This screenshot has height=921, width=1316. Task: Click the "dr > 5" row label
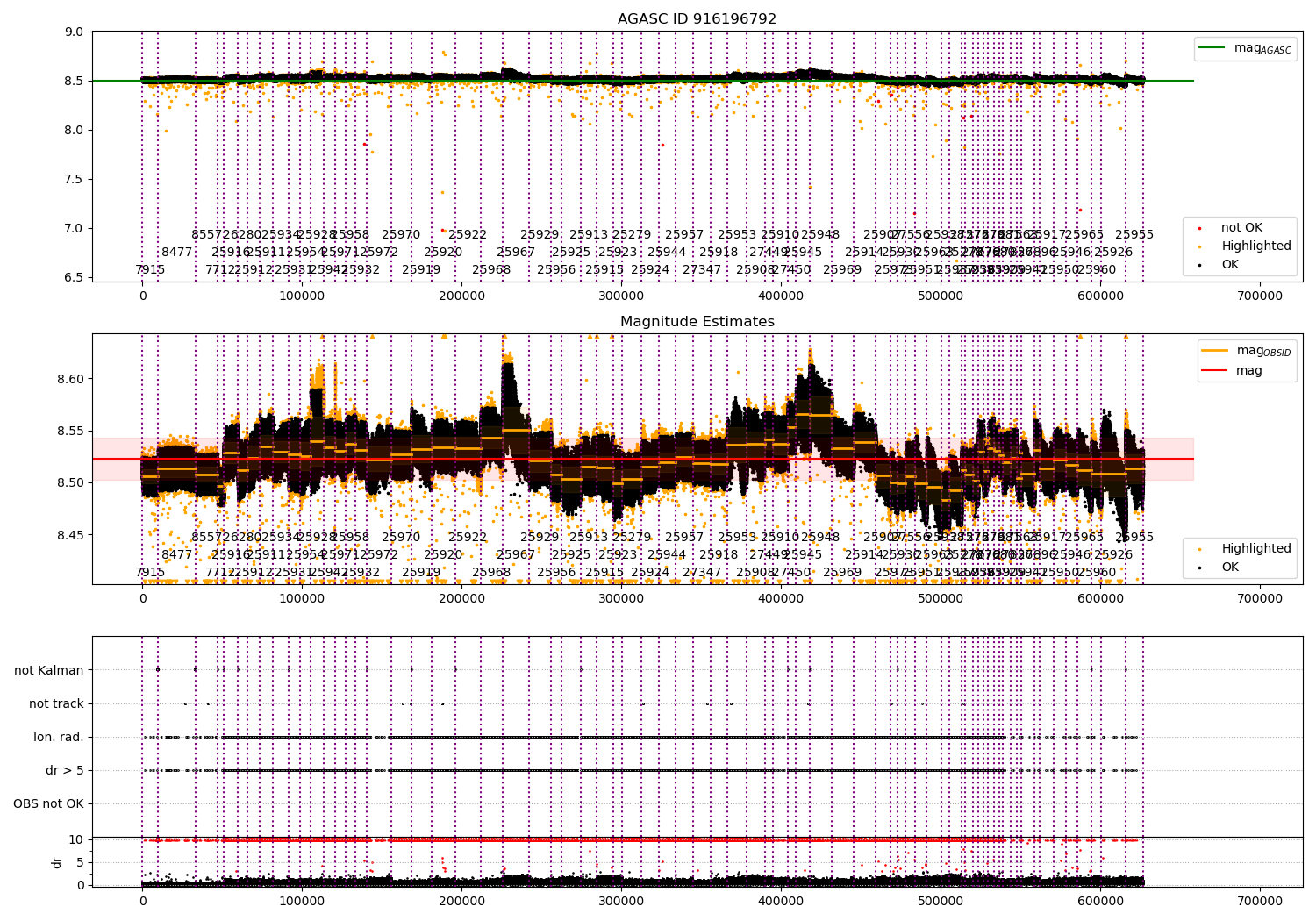[x=65, y=770]
